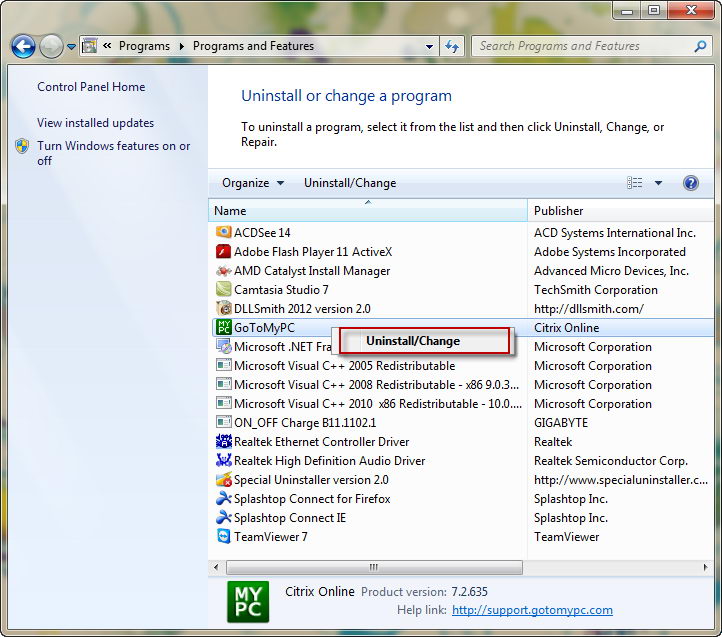Click the shield icon beside Windows features
Image resolution: width=722 pixels, height=637 pixels.
tap(22, 146)
